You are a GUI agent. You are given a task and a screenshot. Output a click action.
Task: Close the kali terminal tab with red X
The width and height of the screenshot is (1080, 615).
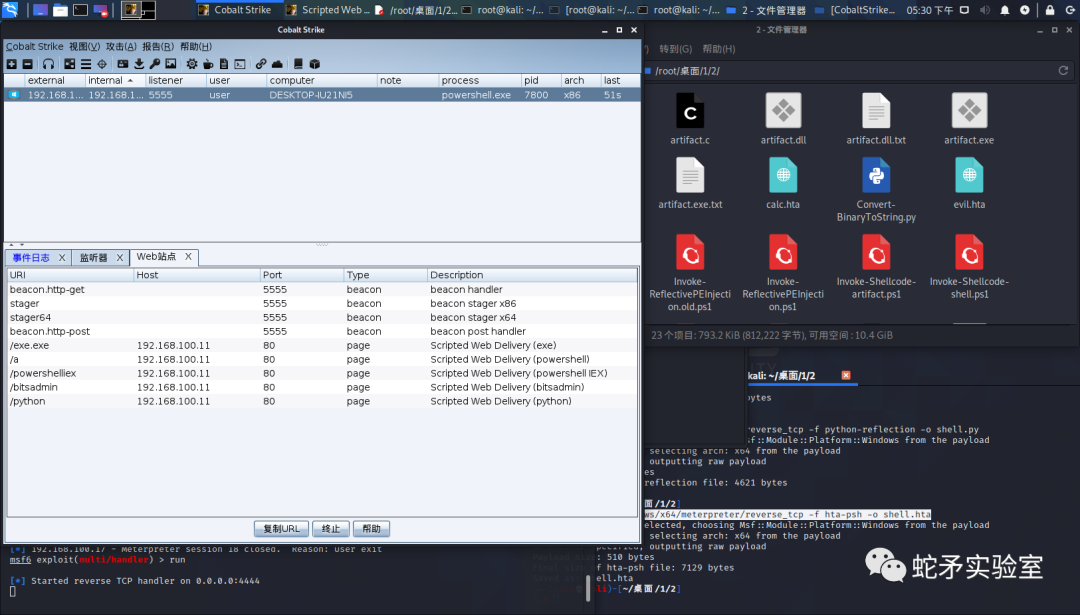[846, 375]
